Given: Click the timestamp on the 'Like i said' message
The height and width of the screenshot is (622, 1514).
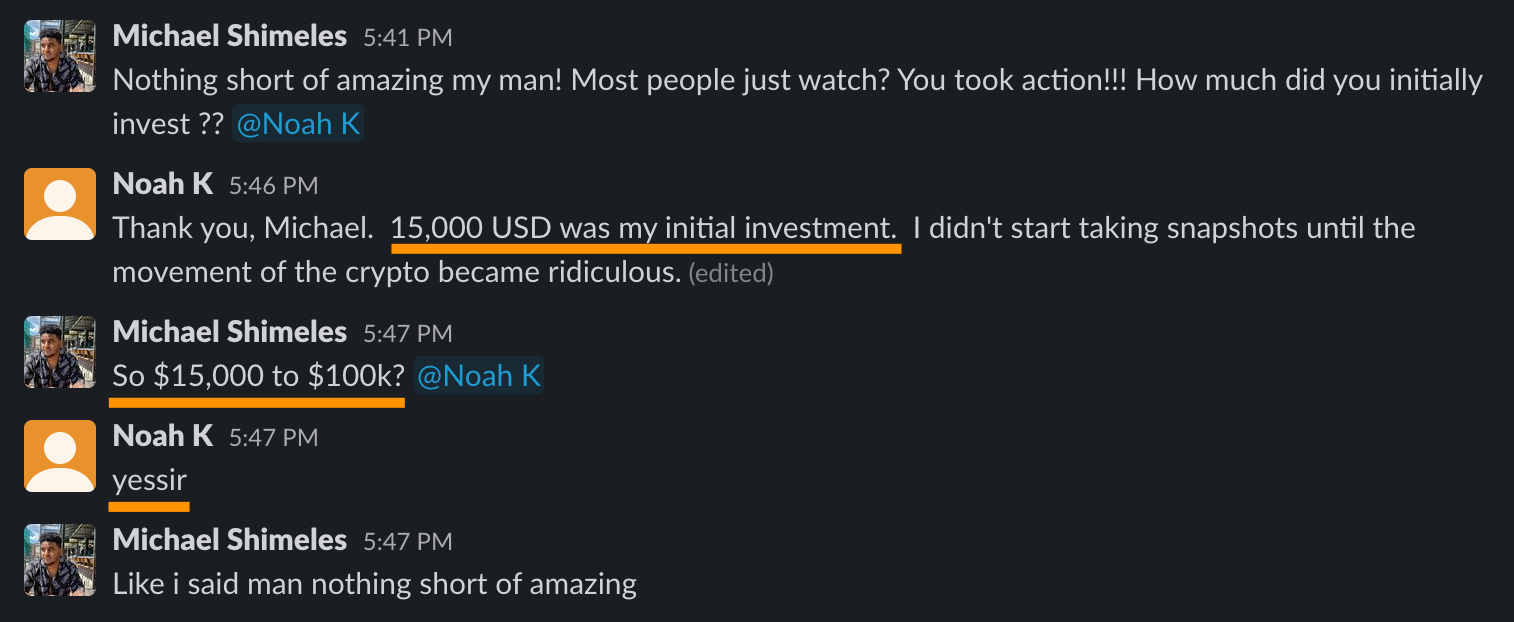Looking at the screenshot, I should [407, 541].
